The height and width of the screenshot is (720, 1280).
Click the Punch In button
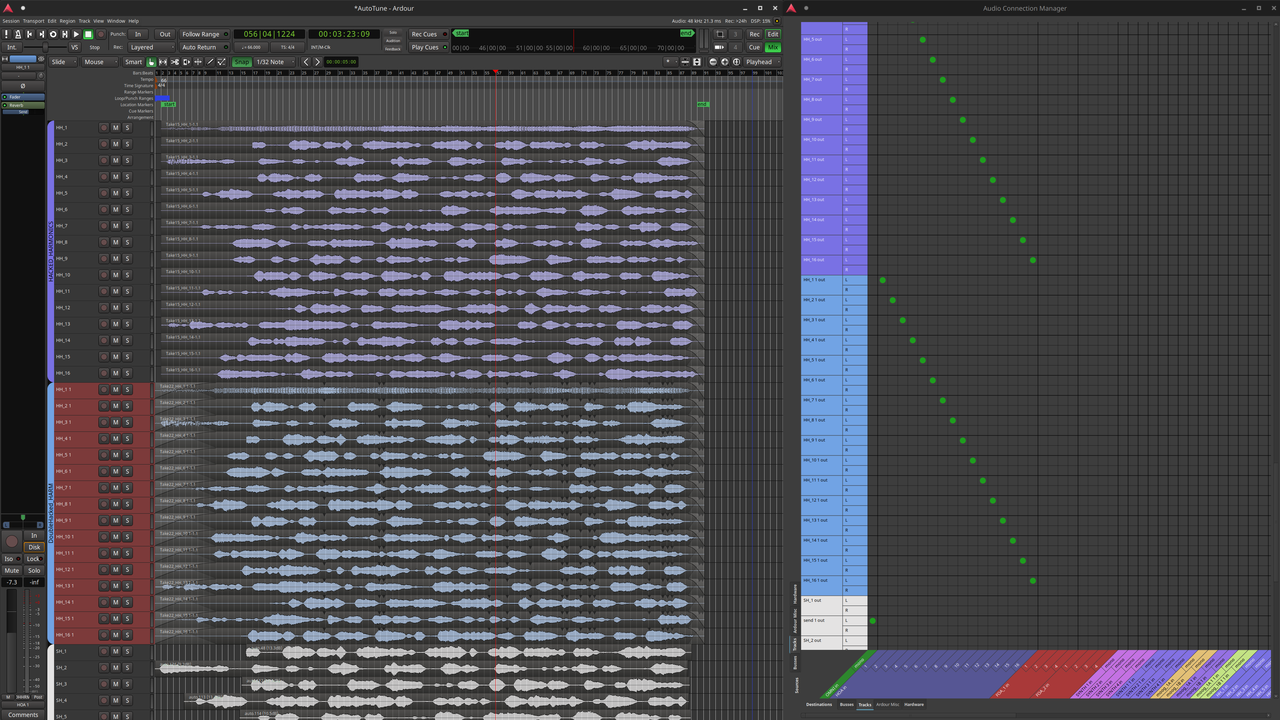click(139, 34)
